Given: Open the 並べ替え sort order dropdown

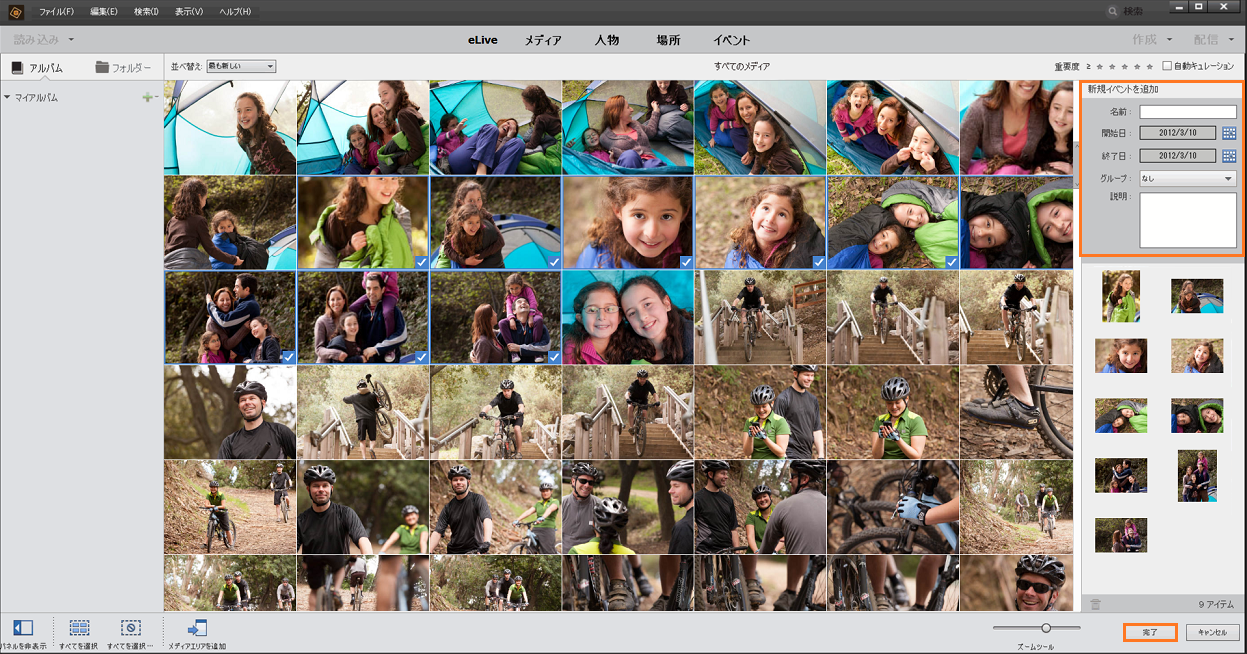Looking at the screenshot, I should (x=240, y=66).
